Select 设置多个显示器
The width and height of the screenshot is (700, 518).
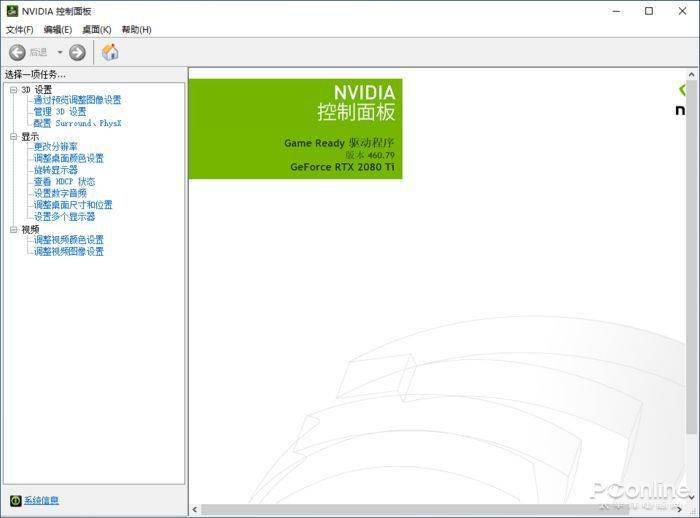65,216
